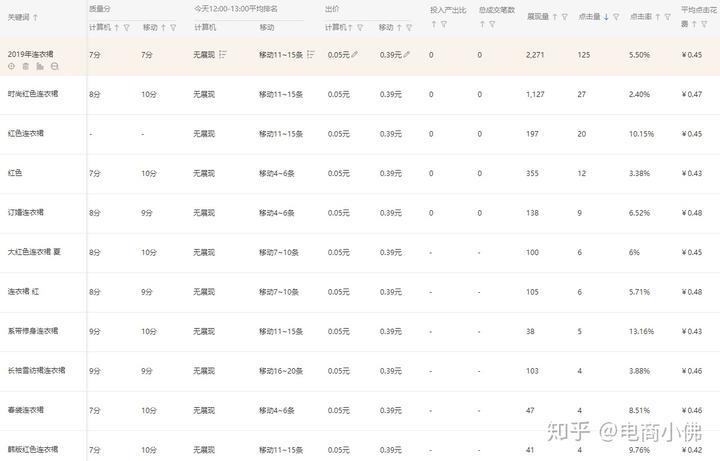
Task: Open ranking list icon beside 无展现 in first row
Action: pyautogui.click(x=222, y=54)
